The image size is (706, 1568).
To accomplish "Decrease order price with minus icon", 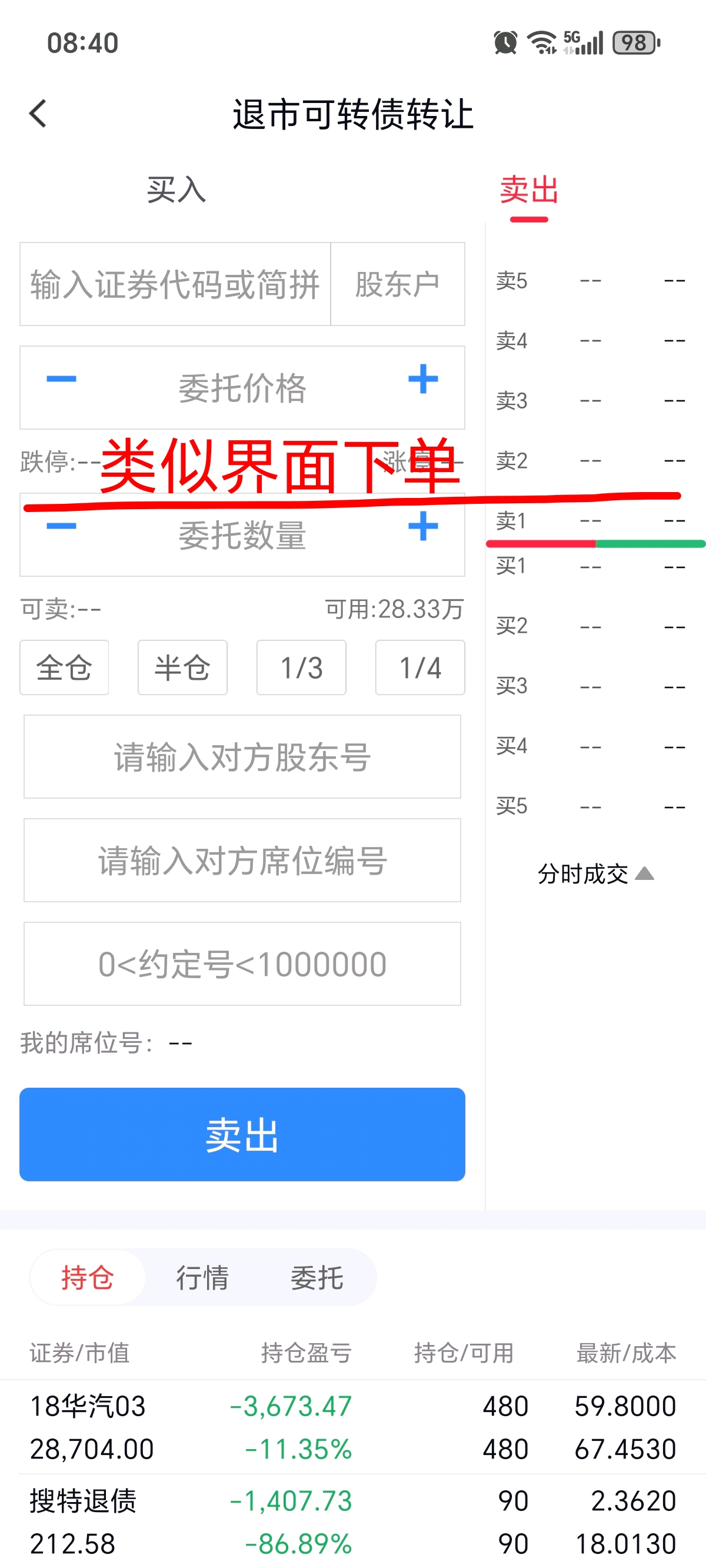I will (x=61, y=379).
